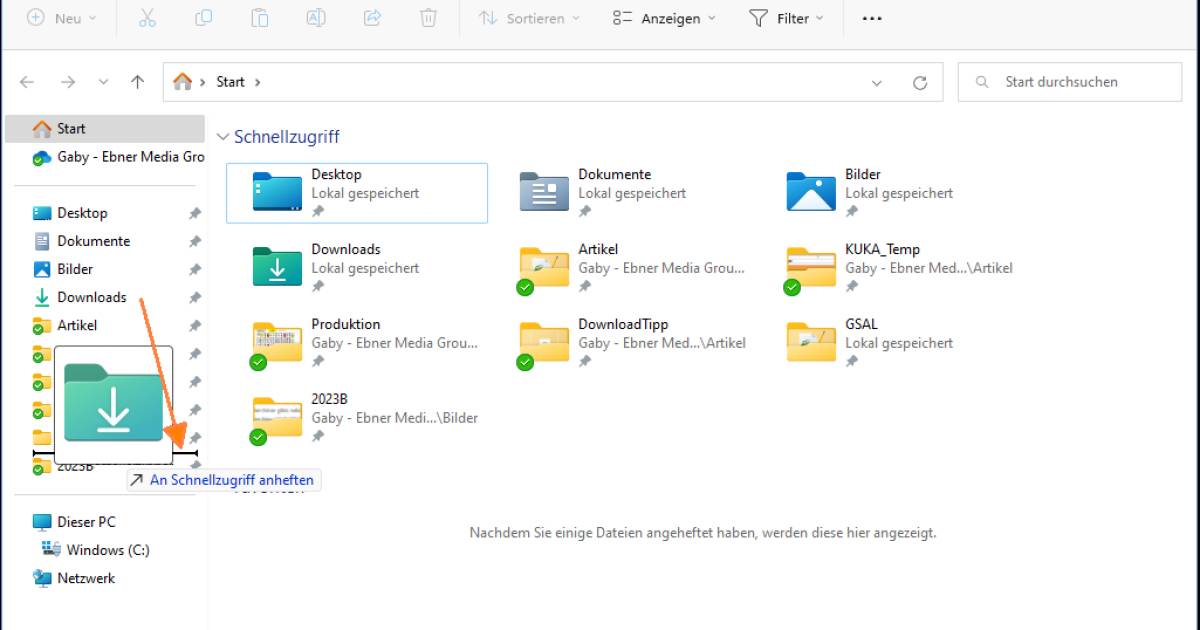Toggle the pin next to Dokumente in sidebar

tap(195, 241)
